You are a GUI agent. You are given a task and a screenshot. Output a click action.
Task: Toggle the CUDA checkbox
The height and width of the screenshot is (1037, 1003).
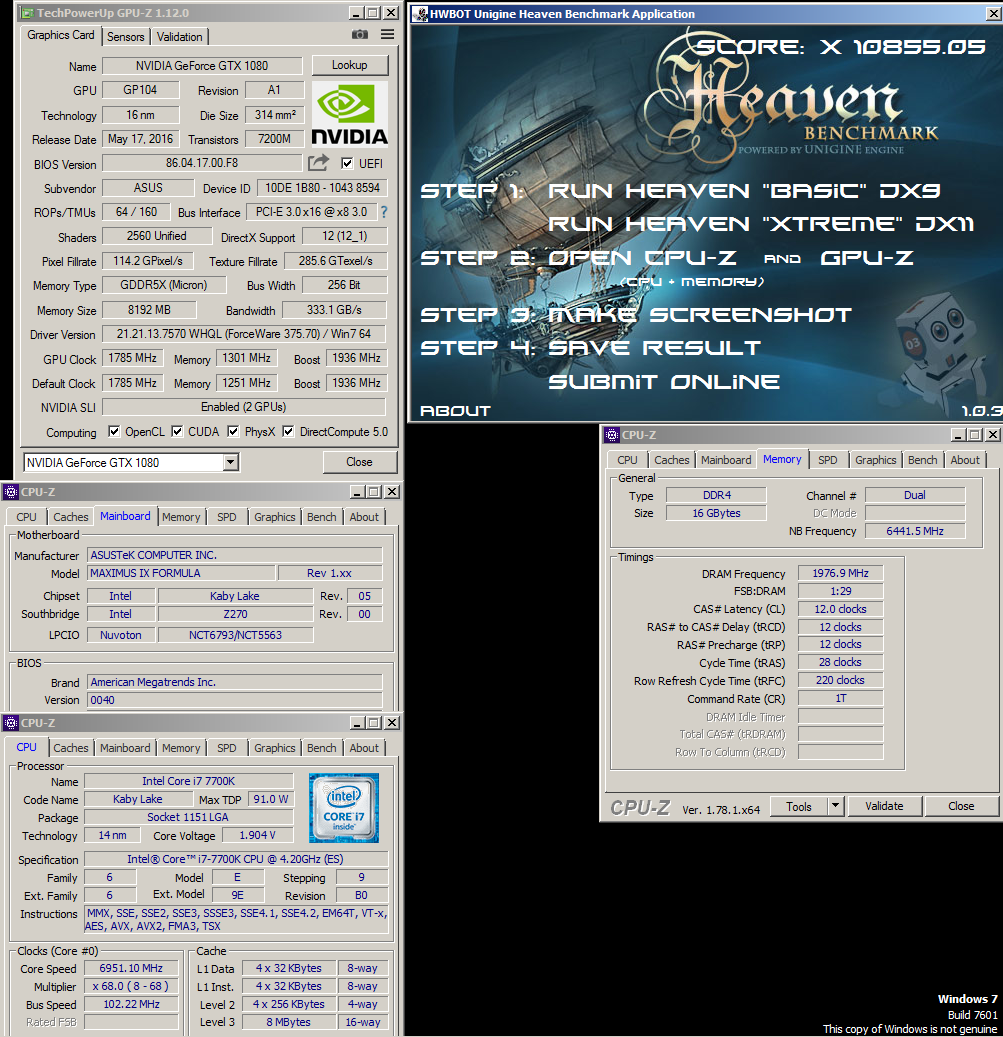[x=177, y=431]
